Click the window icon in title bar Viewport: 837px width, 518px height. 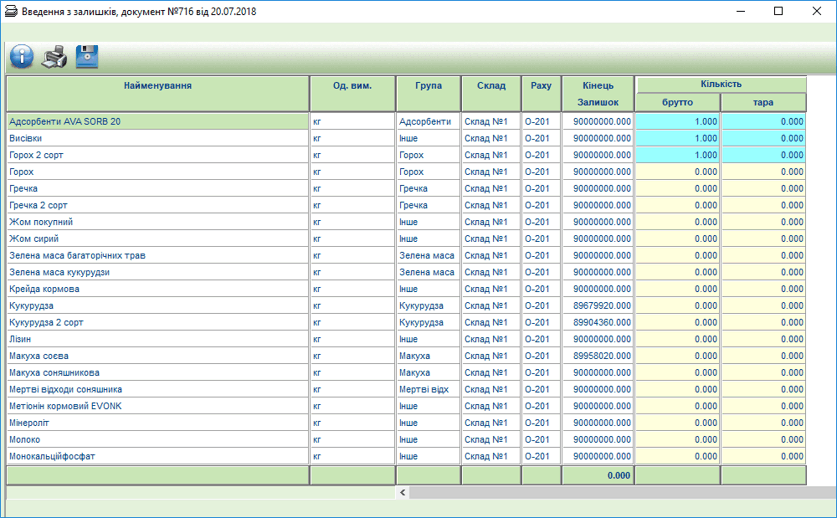tap(11, 11)
